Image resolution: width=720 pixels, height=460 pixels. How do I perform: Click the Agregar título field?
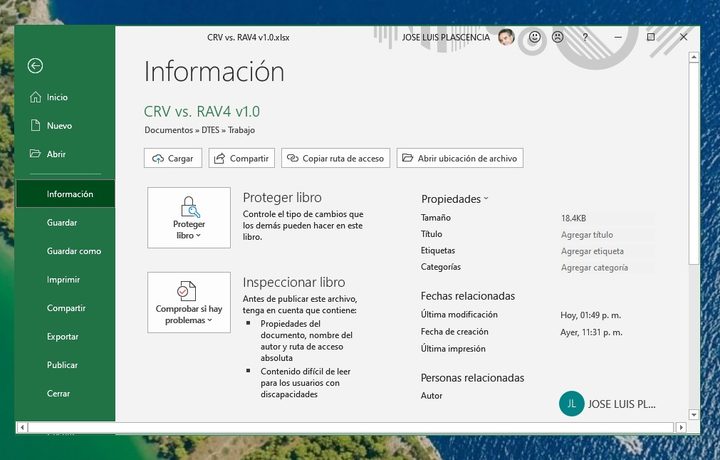click(x=607, y=235)
